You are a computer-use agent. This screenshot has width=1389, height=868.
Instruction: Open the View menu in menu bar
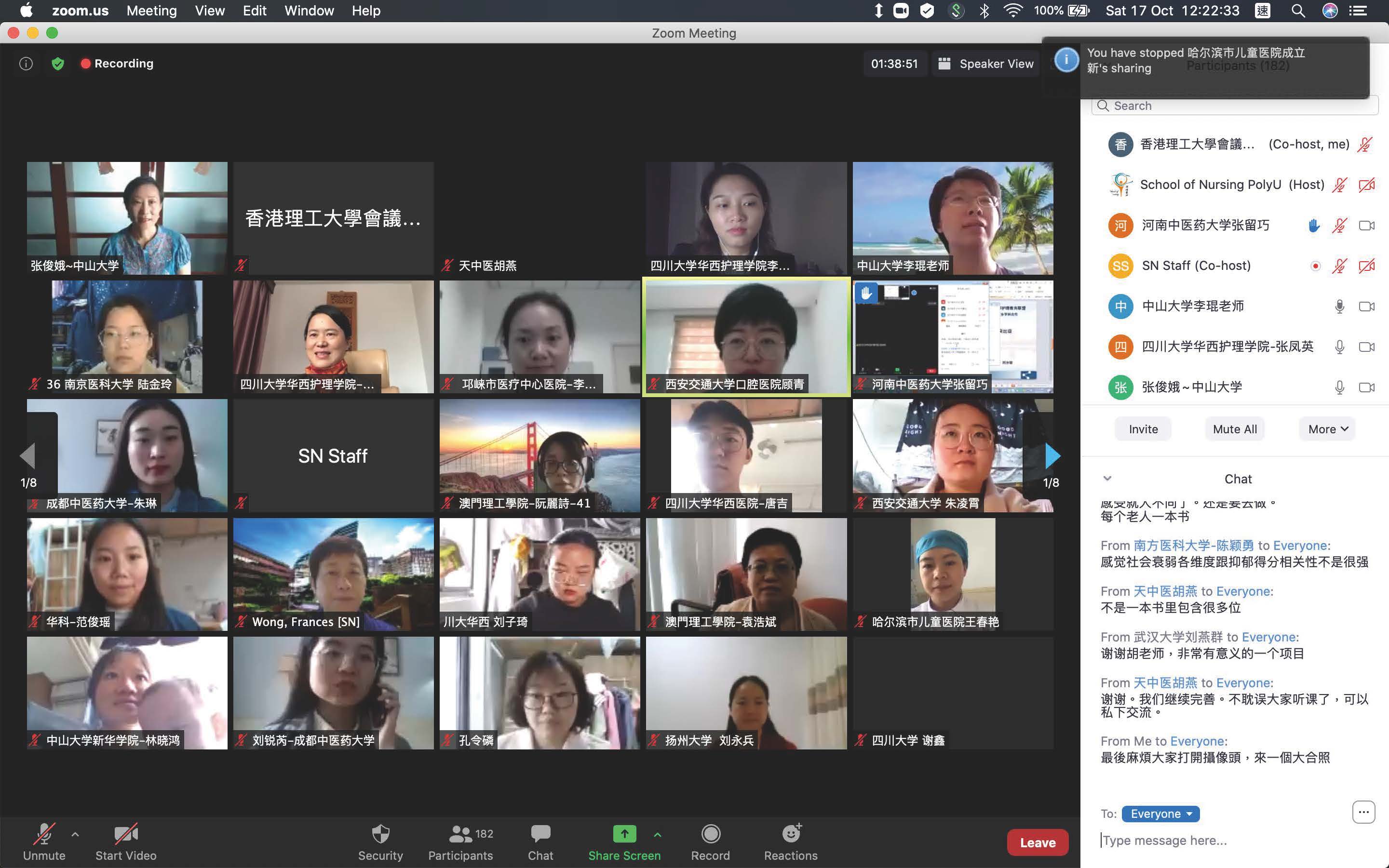tap(210, 11)
